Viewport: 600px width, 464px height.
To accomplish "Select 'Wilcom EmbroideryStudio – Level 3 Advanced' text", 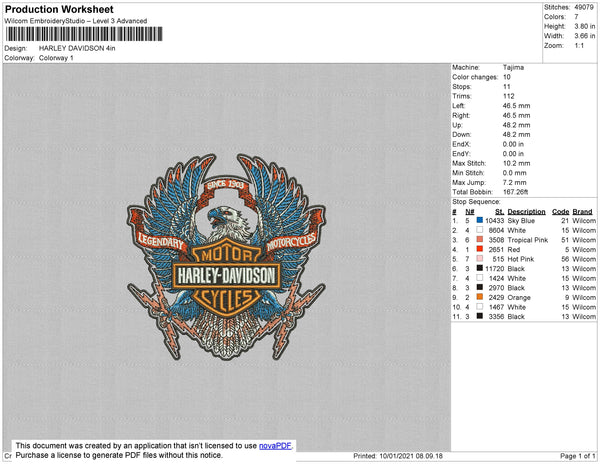I will pos(76,21).
